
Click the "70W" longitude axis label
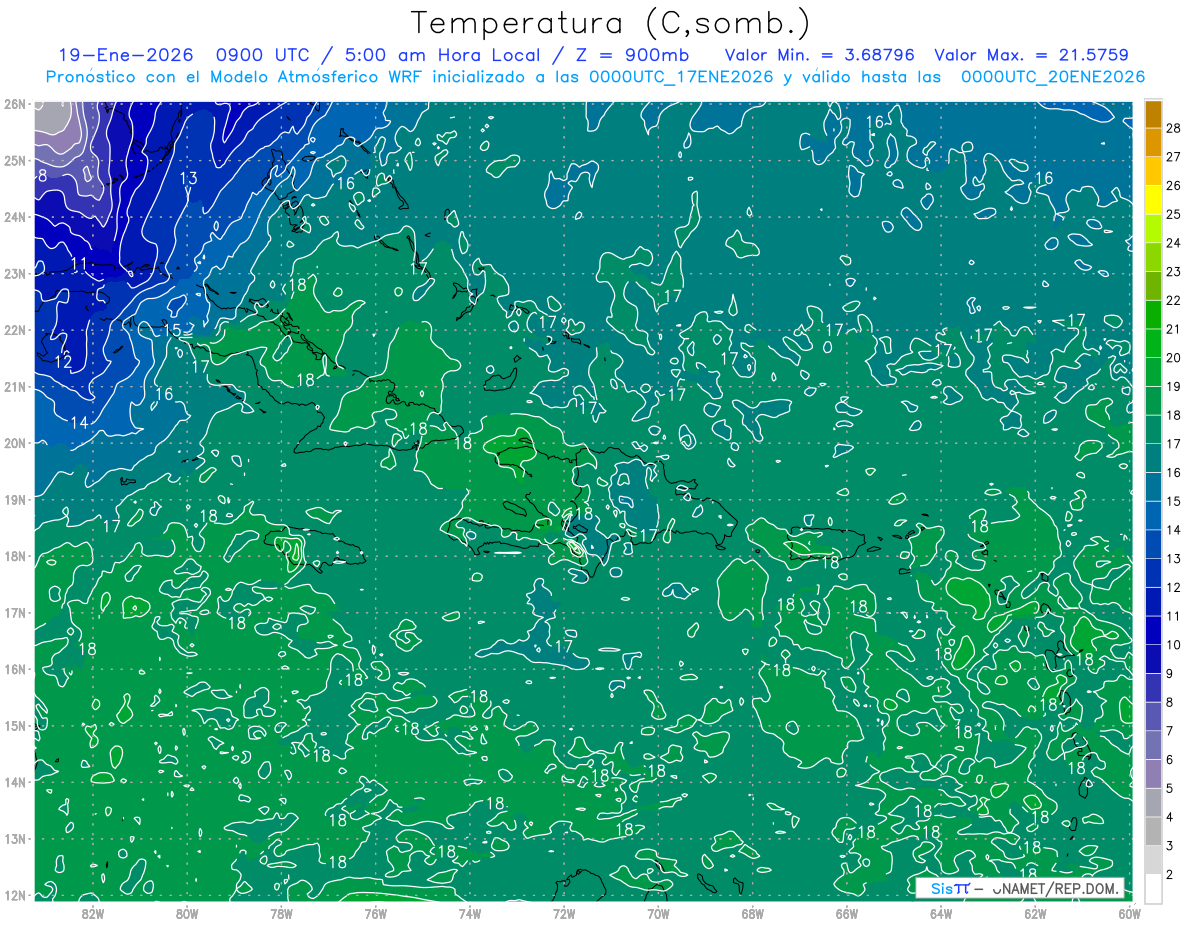[658, 913]
